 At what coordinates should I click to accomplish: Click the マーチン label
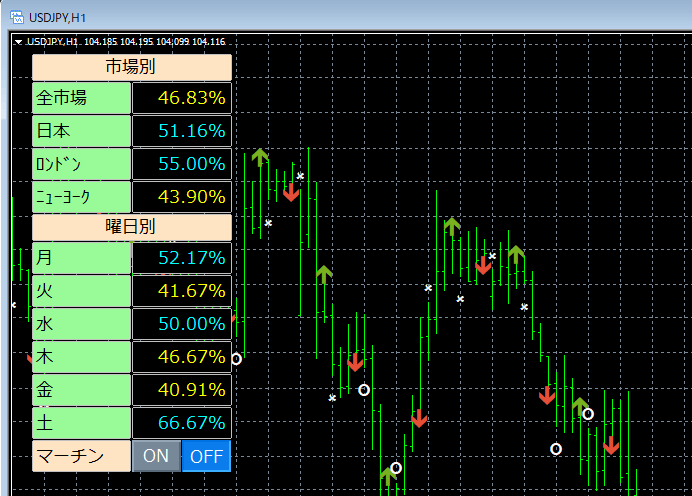[81, 456]
